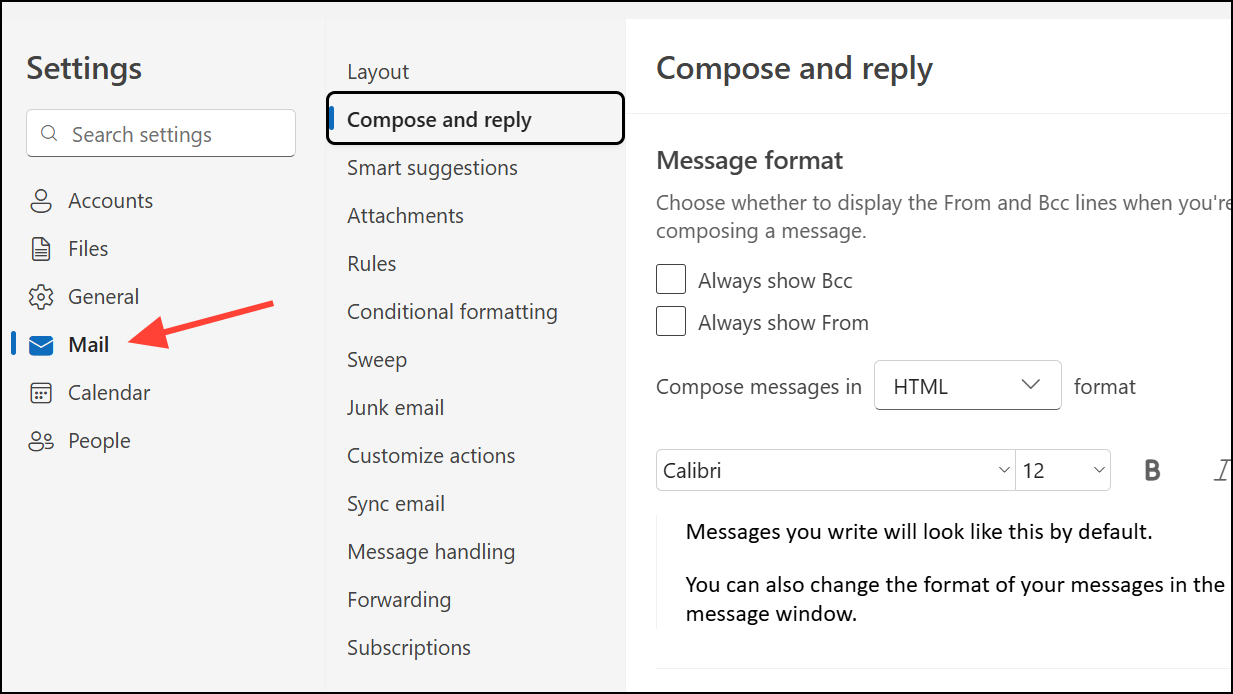Toggle bold formatting button
The image size is (1233, 694).
(x=1152, y=471)
